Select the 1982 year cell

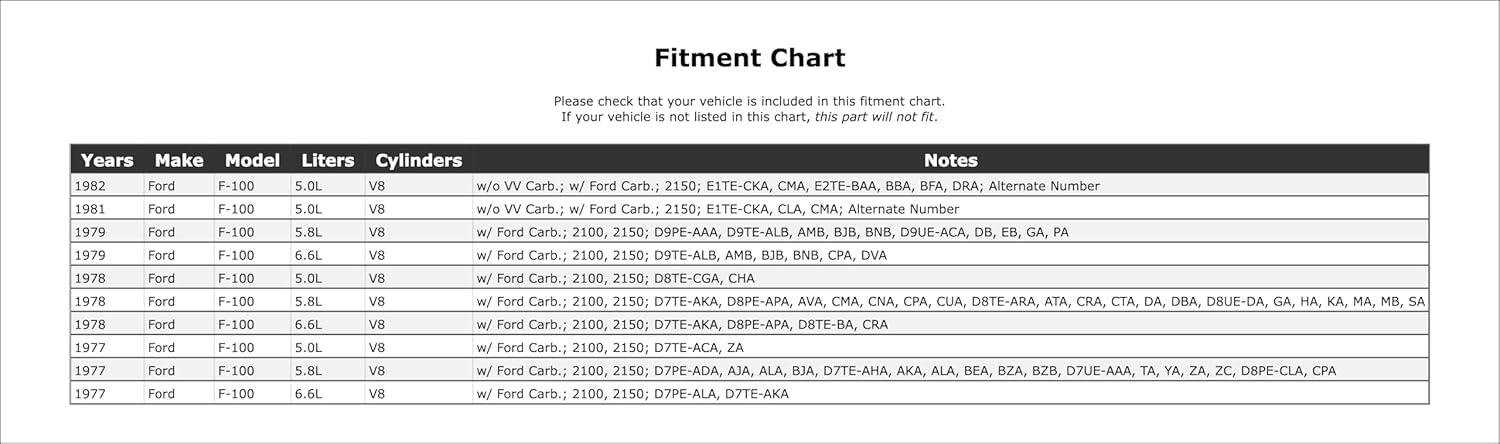[x=90, y=186]
